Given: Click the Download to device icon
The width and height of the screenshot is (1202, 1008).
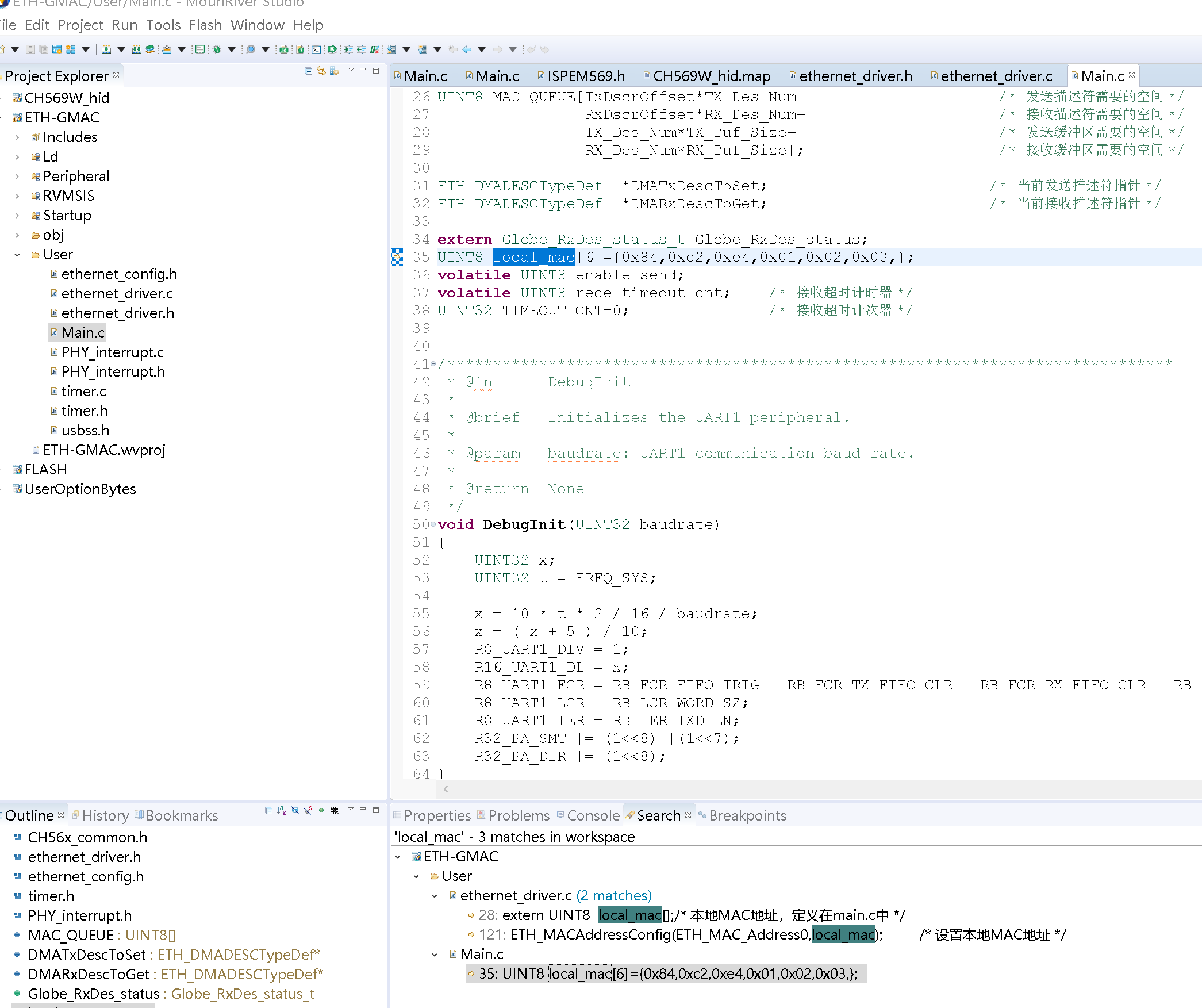Looking at the screenshot, I should pos(167,49).
